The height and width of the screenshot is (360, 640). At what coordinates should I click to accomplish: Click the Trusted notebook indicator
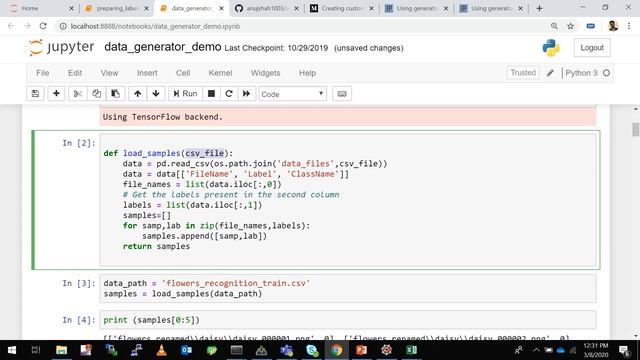point(523,73)
